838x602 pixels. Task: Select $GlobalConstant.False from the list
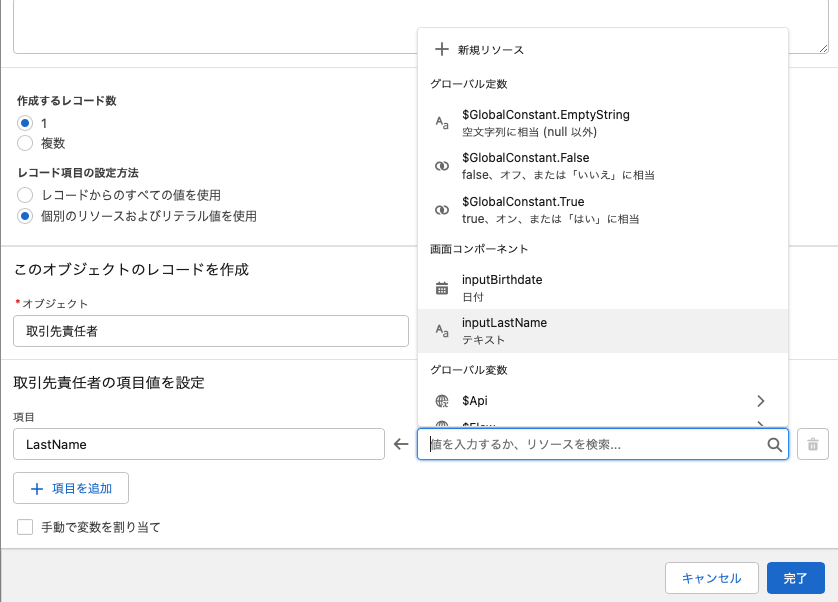click(x=602, y=166)
